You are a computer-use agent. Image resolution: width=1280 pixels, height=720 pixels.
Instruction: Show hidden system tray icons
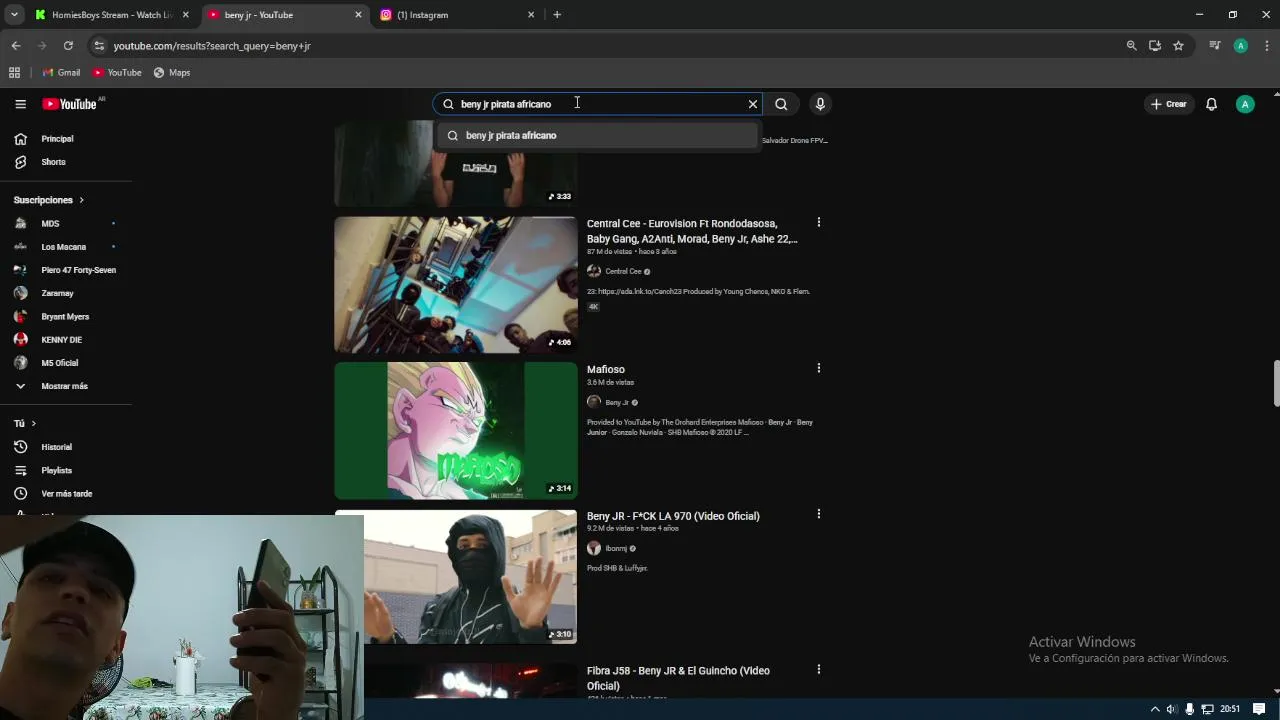pos(1155,709)
